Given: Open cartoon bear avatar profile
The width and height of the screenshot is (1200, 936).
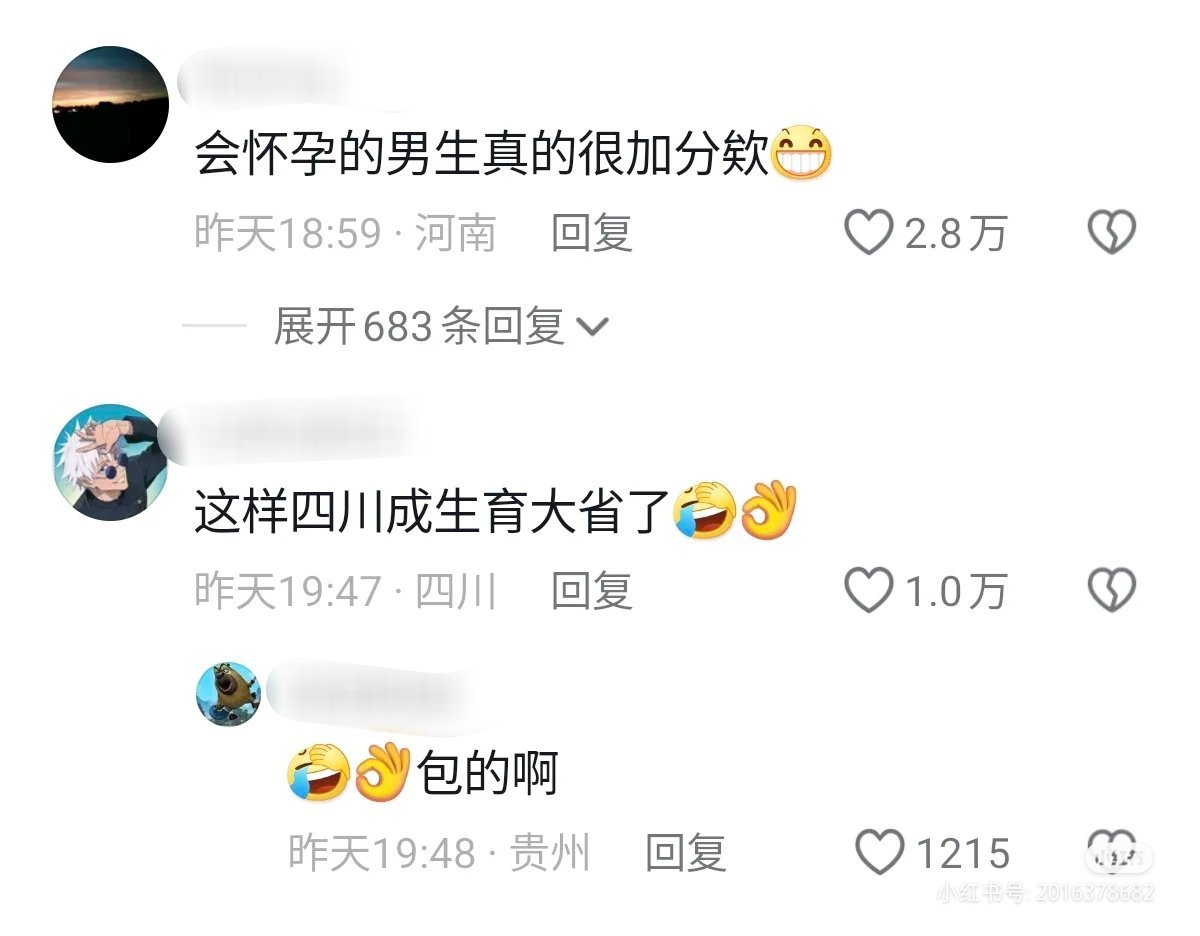Looking at the screenshot, I should pyautogui.click(x=229, y=693).
